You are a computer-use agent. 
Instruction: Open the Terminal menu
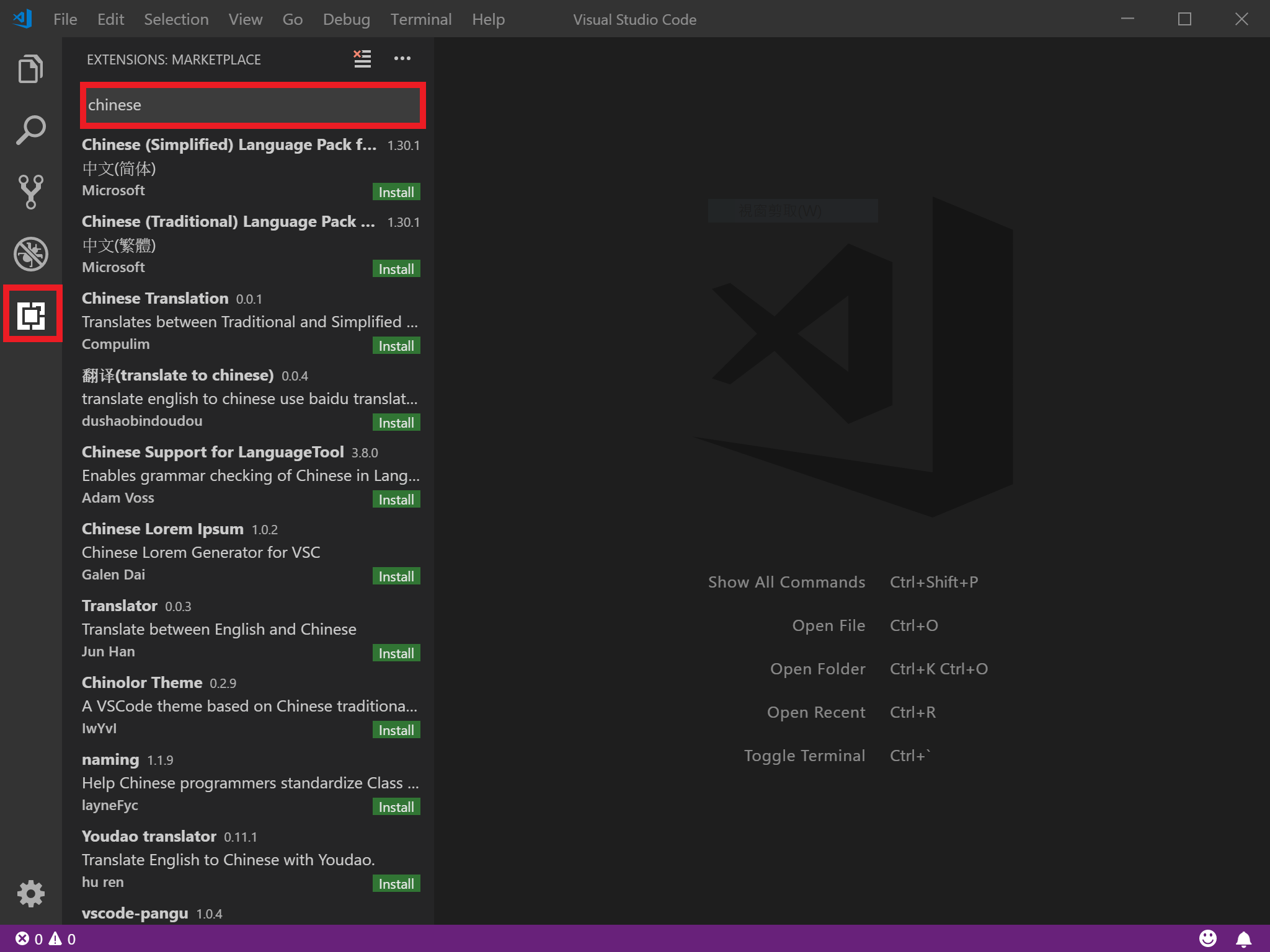[x=420, y=19]
